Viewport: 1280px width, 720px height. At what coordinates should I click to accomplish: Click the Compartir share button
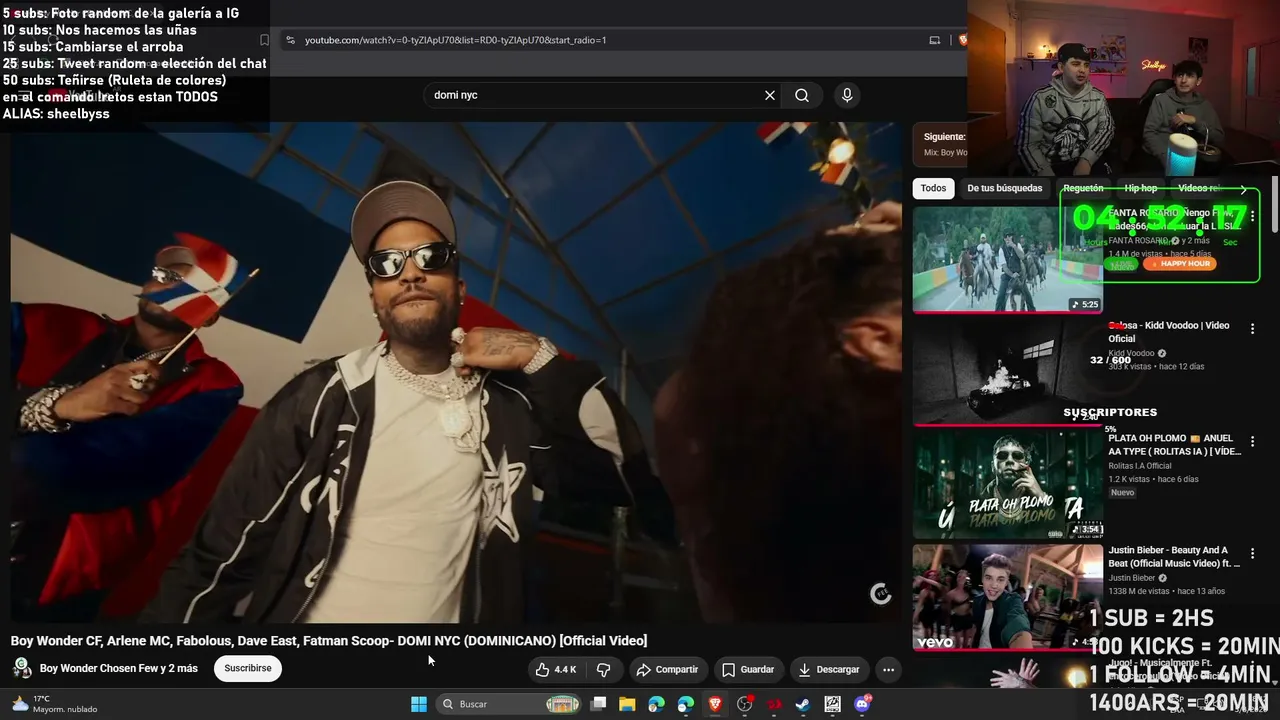coord(667,670)
